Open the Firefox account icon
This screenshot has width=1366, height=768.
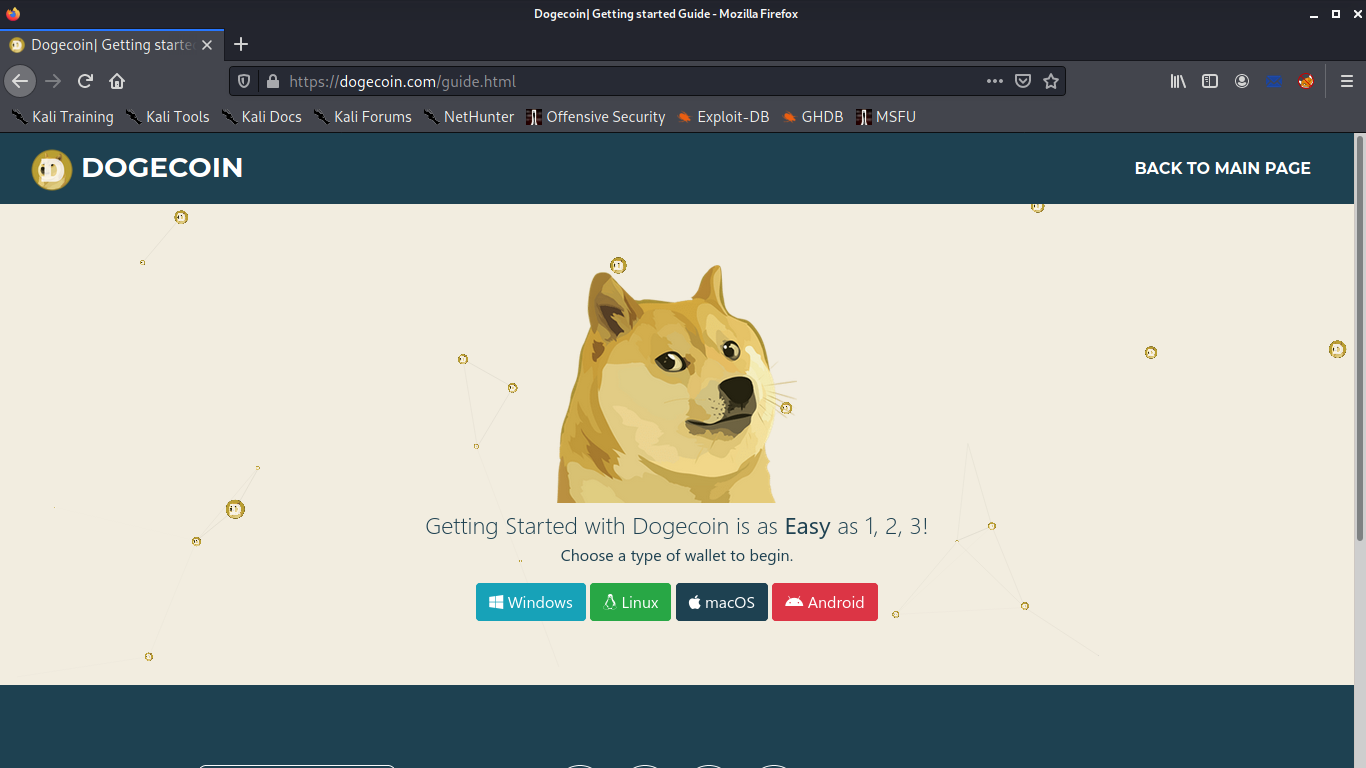[1242, 81]
